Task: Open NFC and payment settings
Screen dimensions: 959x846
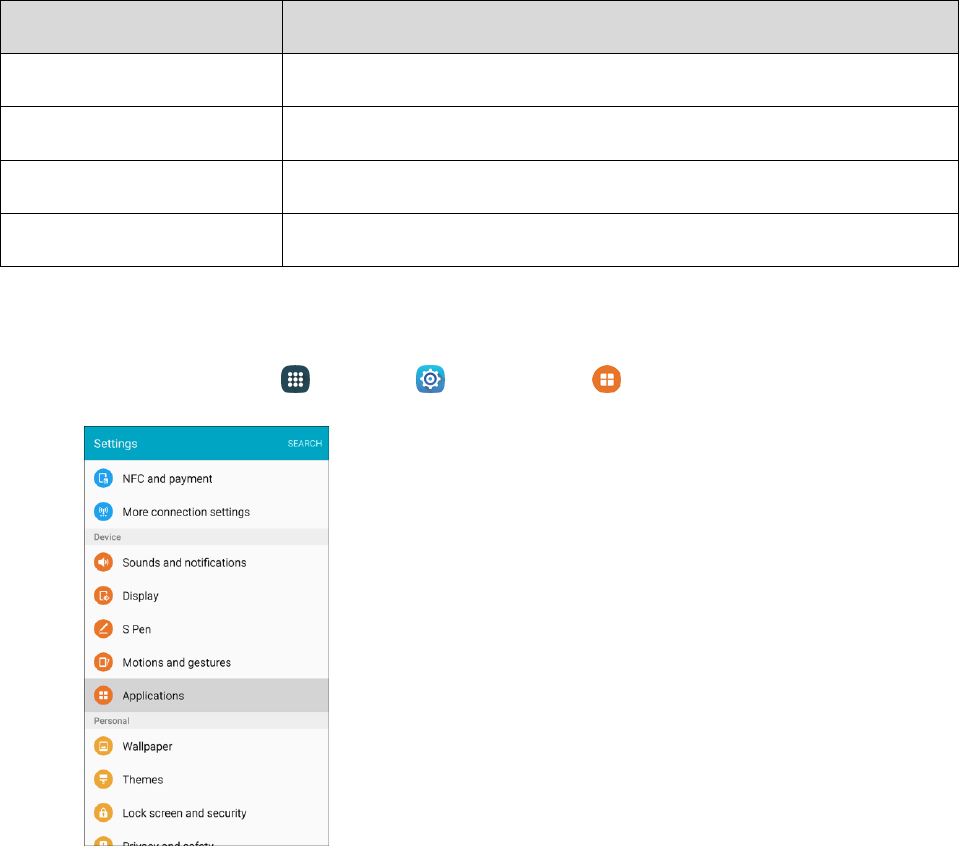Action: (207, 478)
